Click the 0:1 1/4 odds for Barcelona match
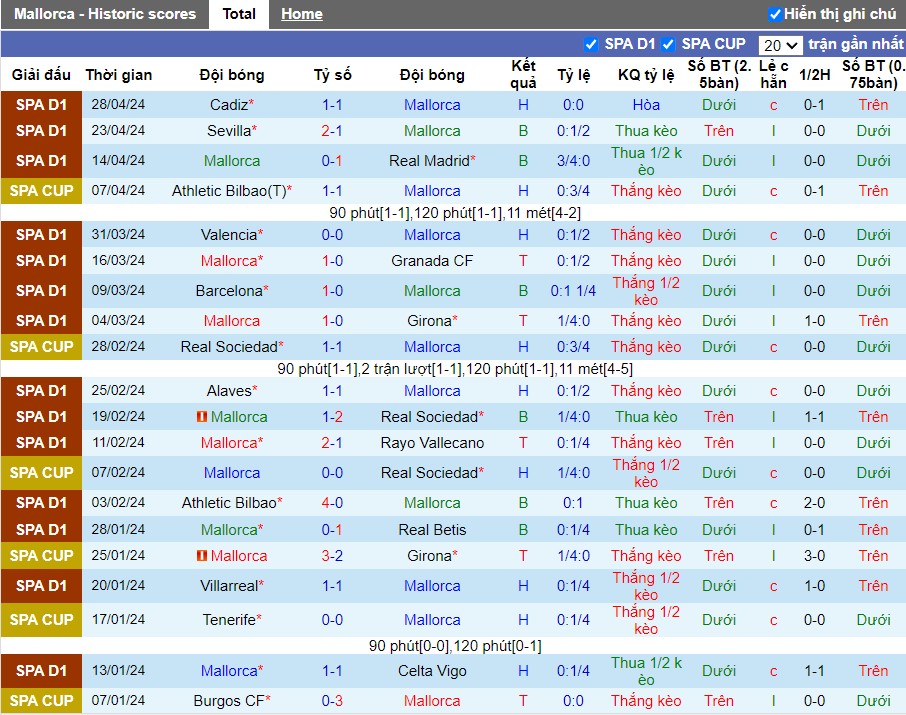This screenshot has height=715, width=906. [x=573, y=291]
